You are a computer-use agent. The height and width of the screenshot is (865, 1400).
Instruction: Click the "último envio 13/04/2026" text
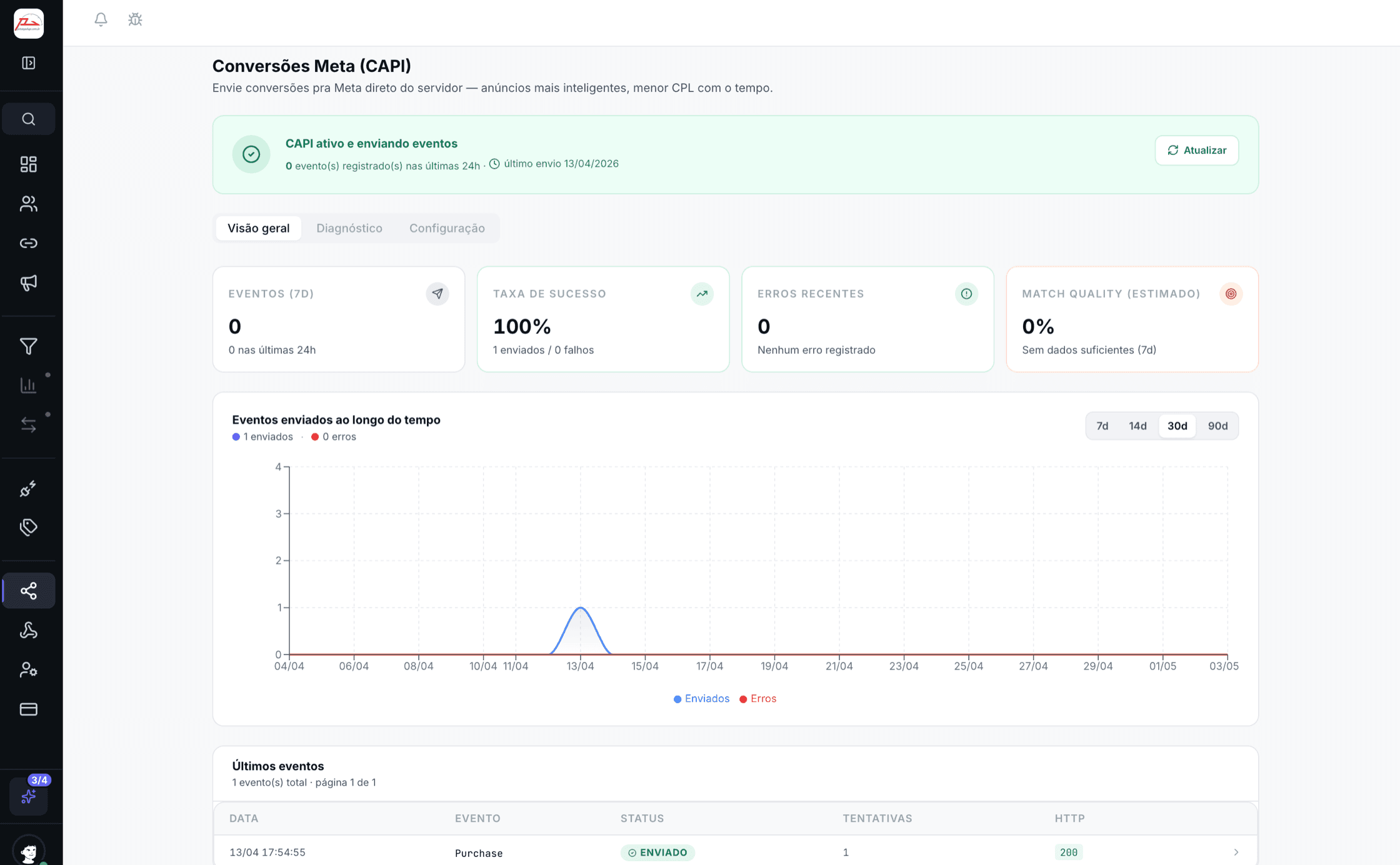tap(561, 164)
